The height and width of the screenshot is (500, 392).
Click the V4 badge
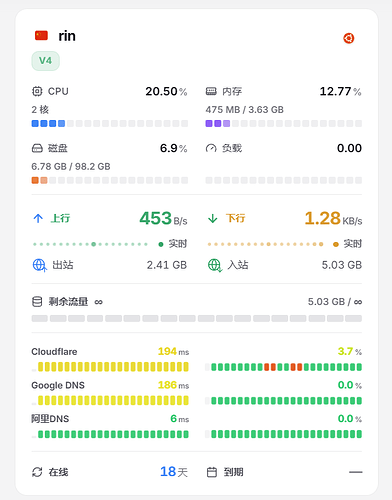pos(46,61)
